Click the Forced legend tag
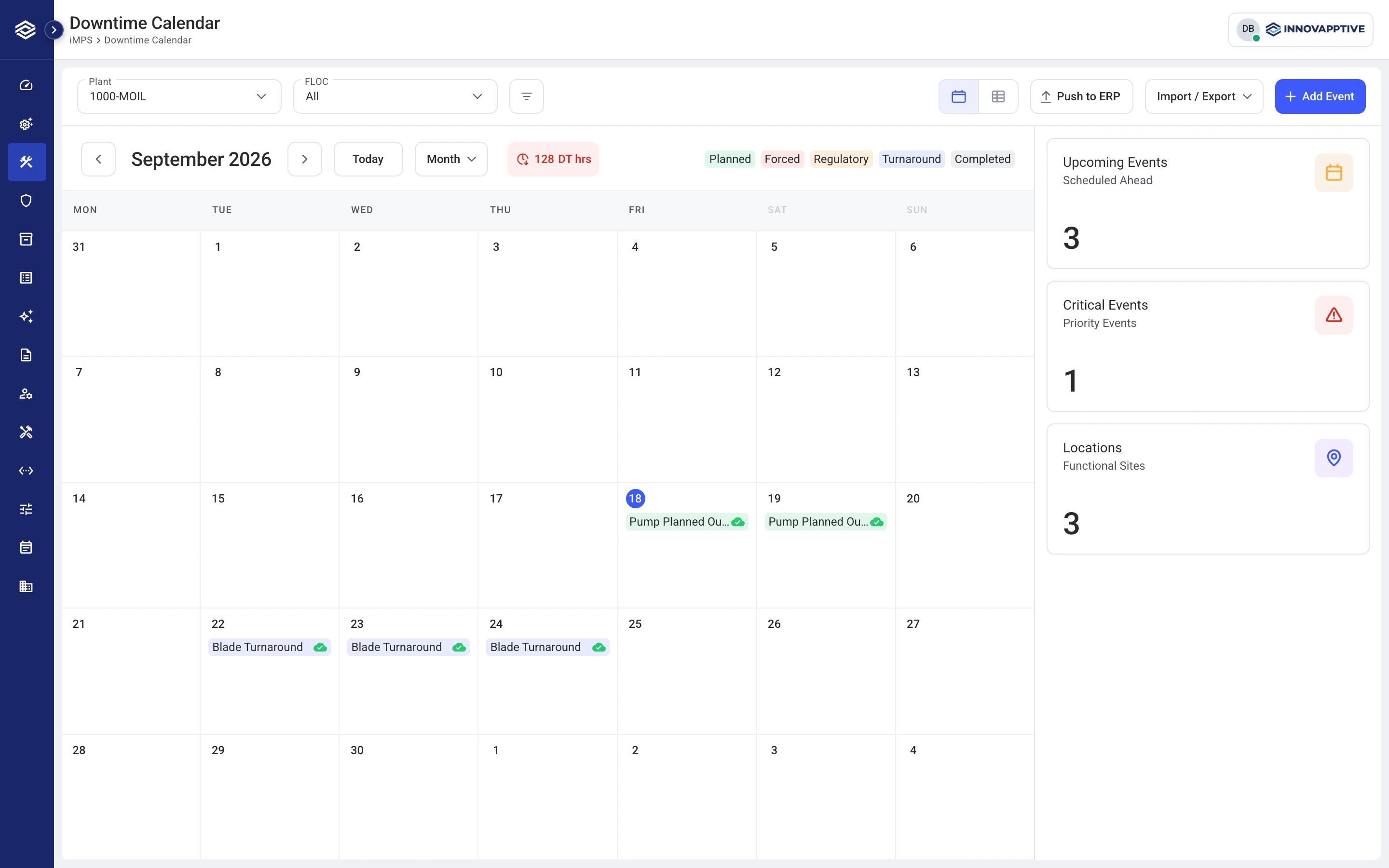The width and height of the screenshot is (1389, 868). [x=782, y=159]
